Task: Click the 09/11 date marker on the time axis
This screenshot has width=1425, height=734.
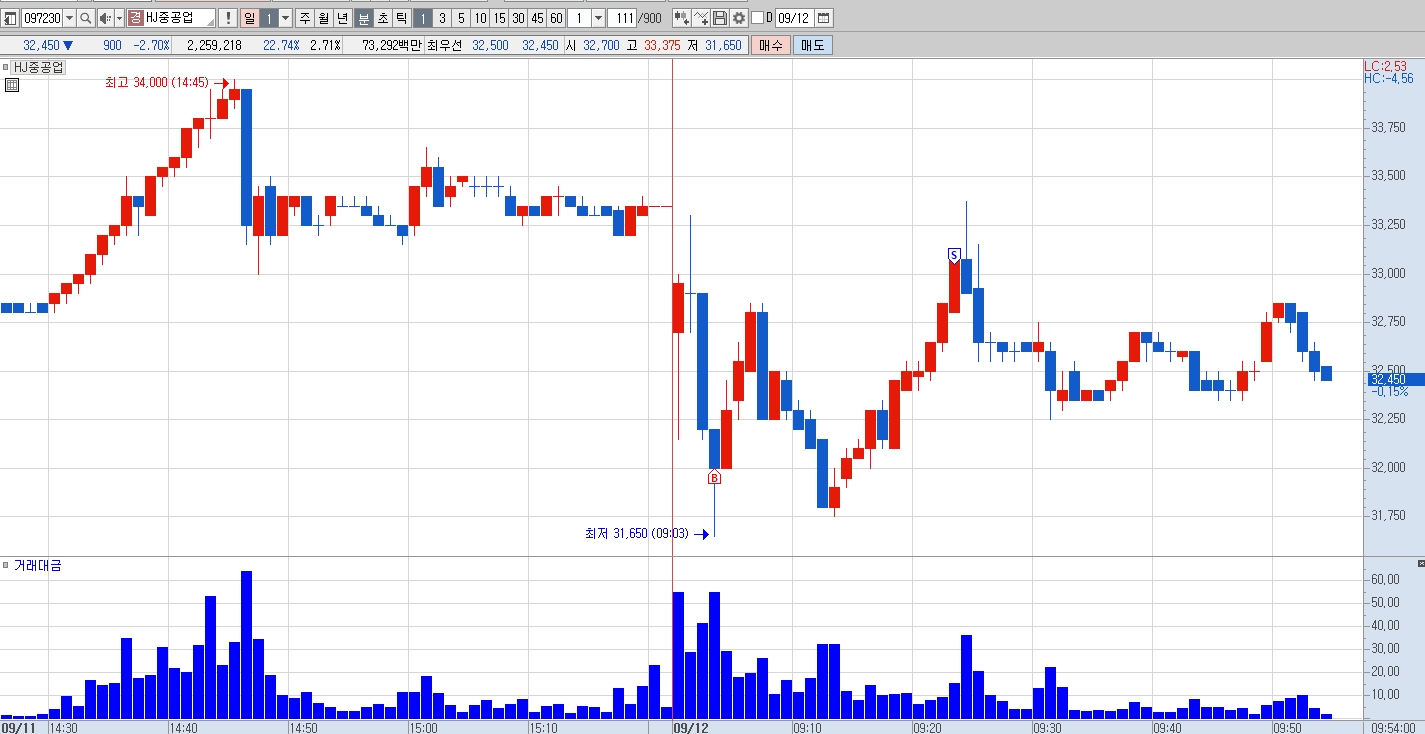Action: click(x=19, y=728)
